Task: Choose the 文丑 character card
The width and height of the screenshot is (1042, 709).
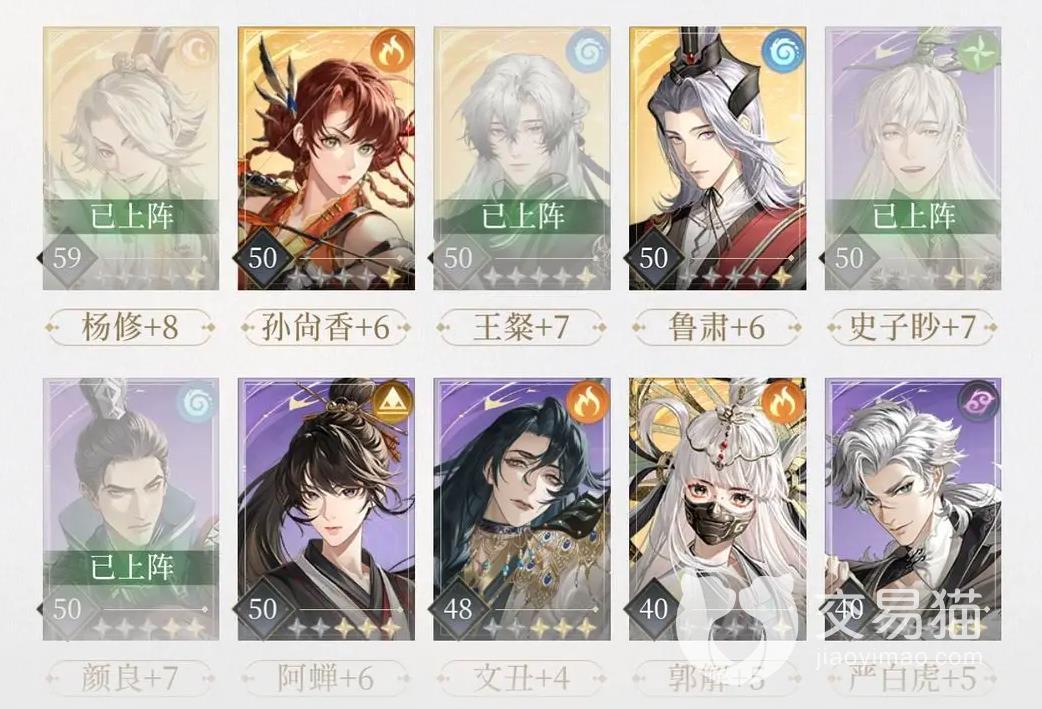Action: coord(522,509)
